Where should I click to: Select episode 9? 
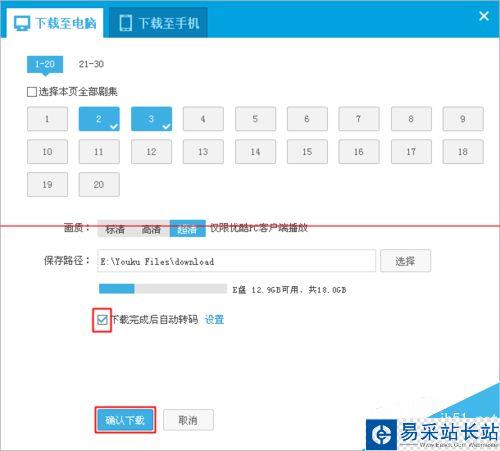point(463,119)
